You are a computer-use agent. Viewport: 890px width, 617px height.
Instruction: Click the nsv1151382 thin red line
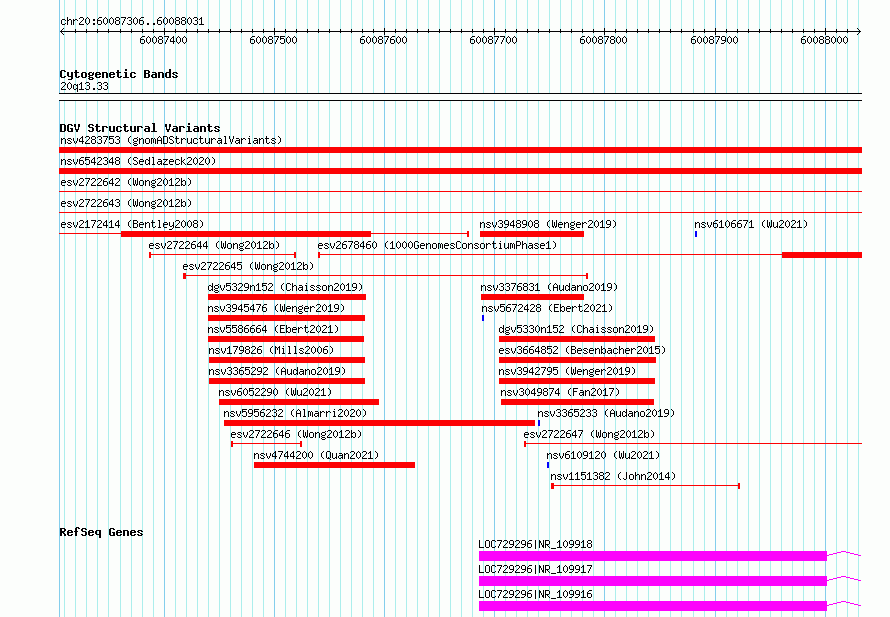[645, 486]
